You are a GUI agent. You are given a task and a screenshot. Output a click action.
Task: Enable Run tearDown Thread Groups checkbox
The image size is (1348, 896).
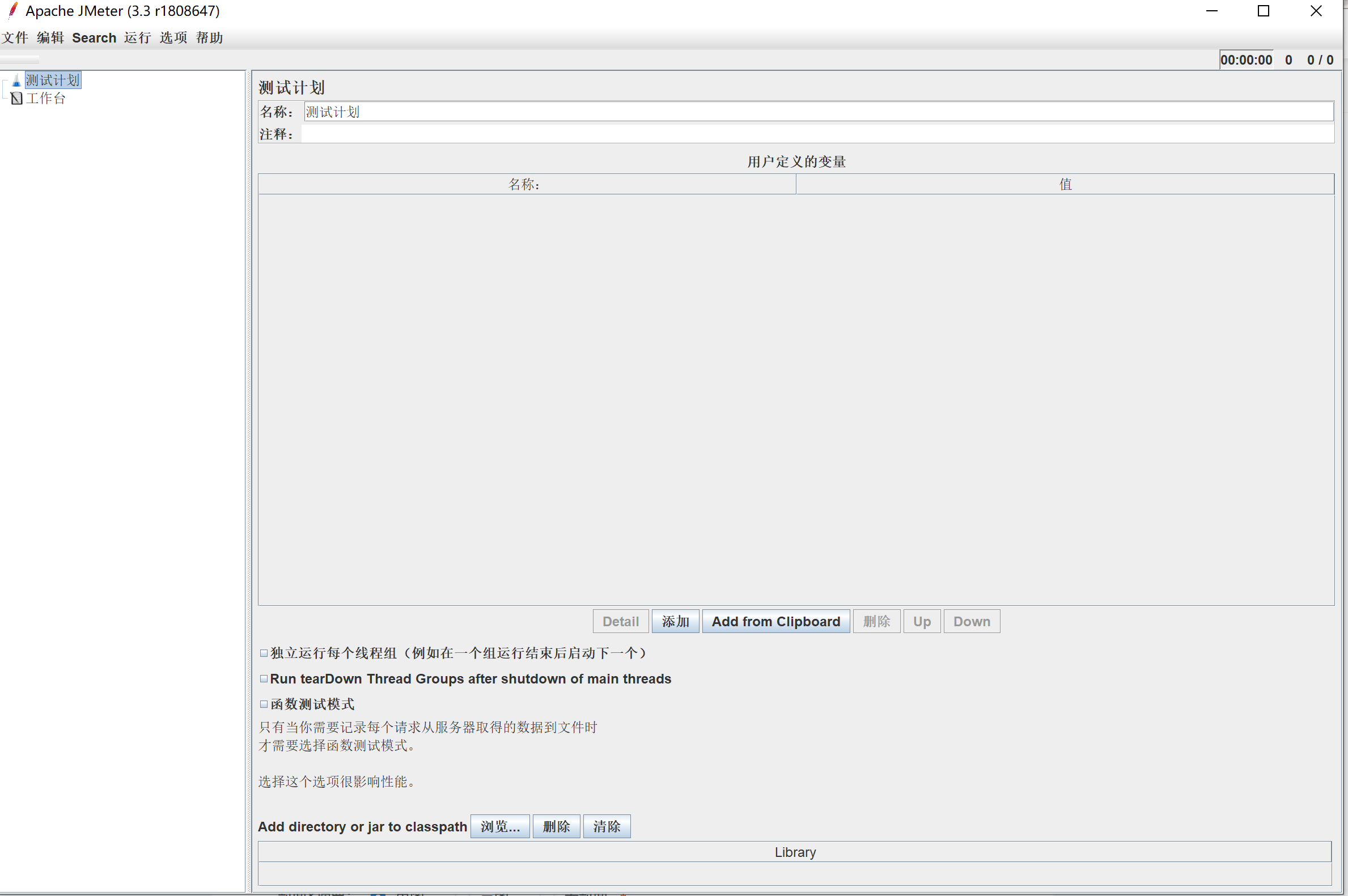(x=264, y=678)
